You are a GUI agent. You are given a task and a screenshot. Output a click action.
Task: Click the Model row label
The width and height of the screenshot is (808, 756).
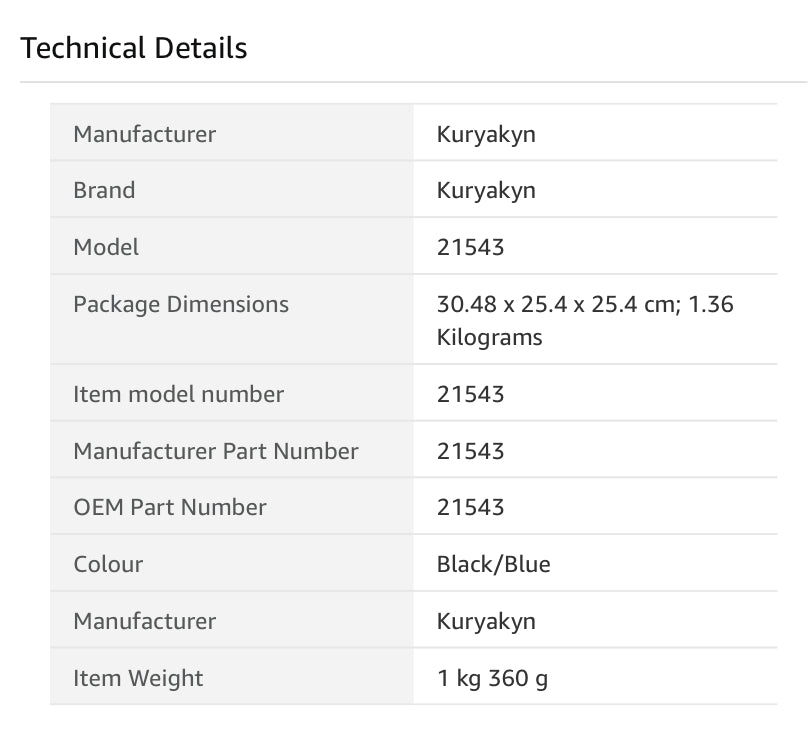tap(106, 247)
